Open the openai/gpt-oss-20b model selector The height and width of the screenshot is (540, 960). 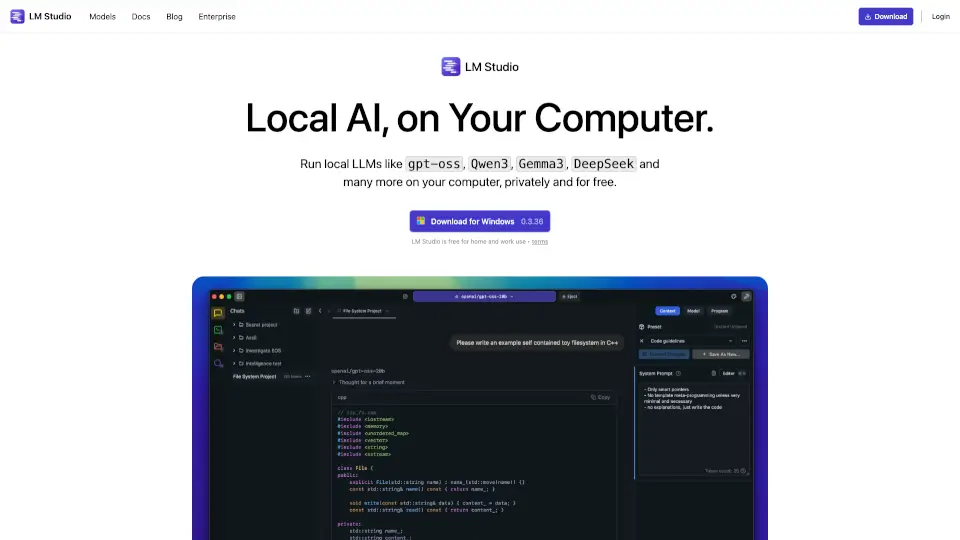[484, 296]
